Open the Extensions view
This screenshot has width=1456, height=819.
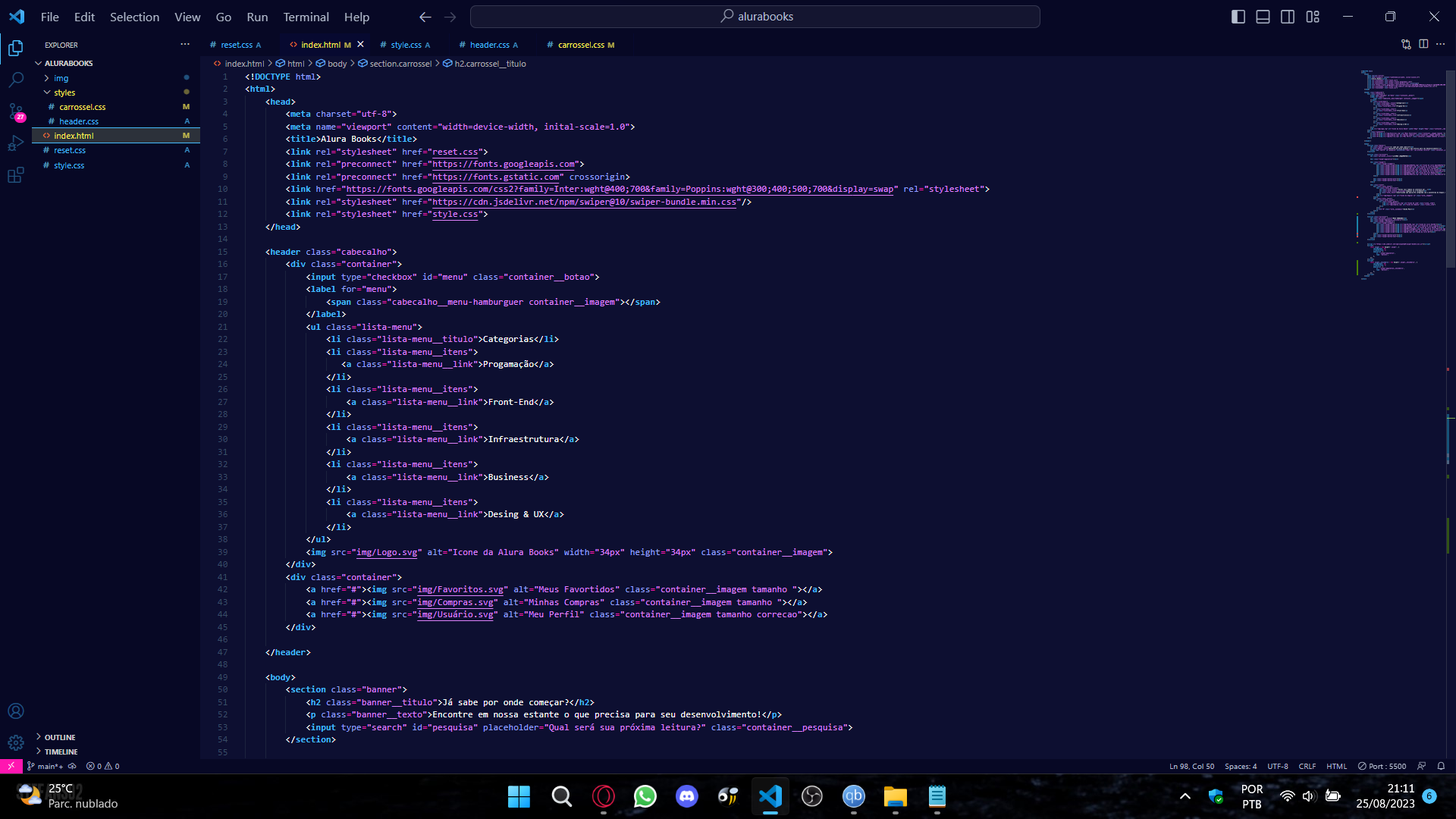[x=16, y=175]
